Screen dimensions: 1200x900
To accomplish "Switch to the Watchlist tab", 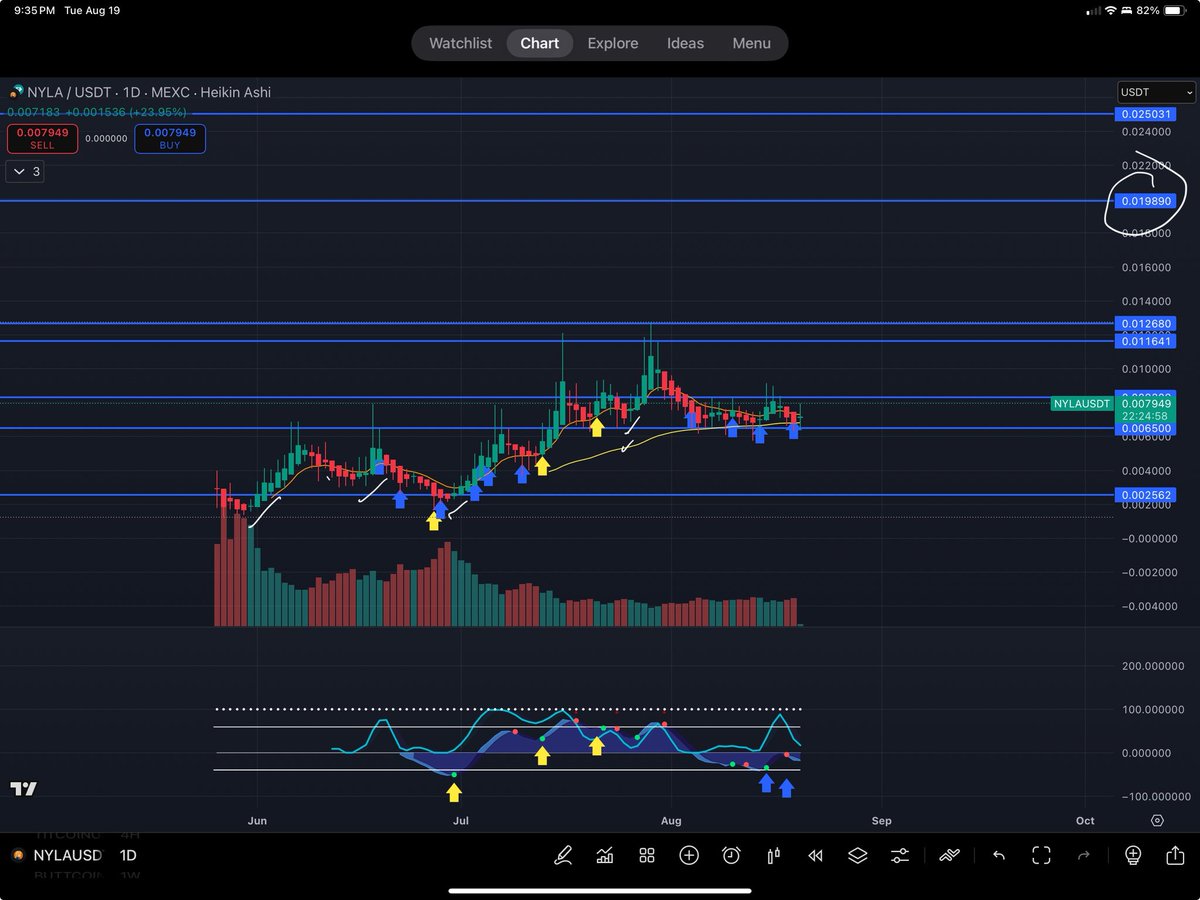I will point(460,43).
